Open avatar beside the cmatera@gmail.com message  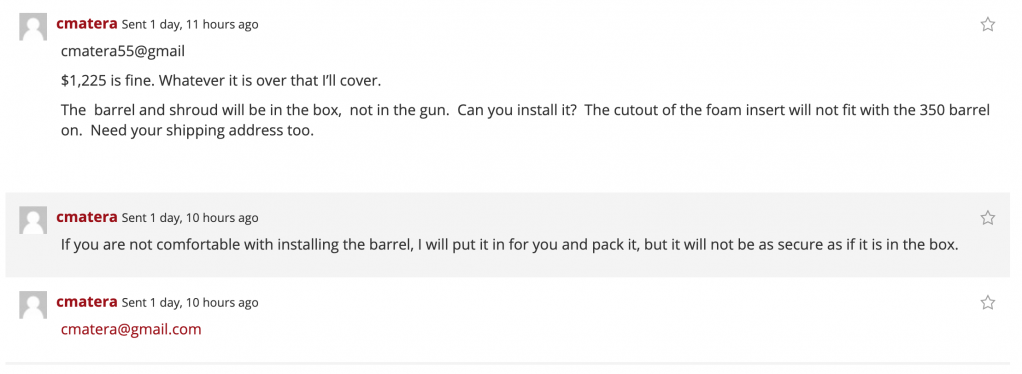33,304
